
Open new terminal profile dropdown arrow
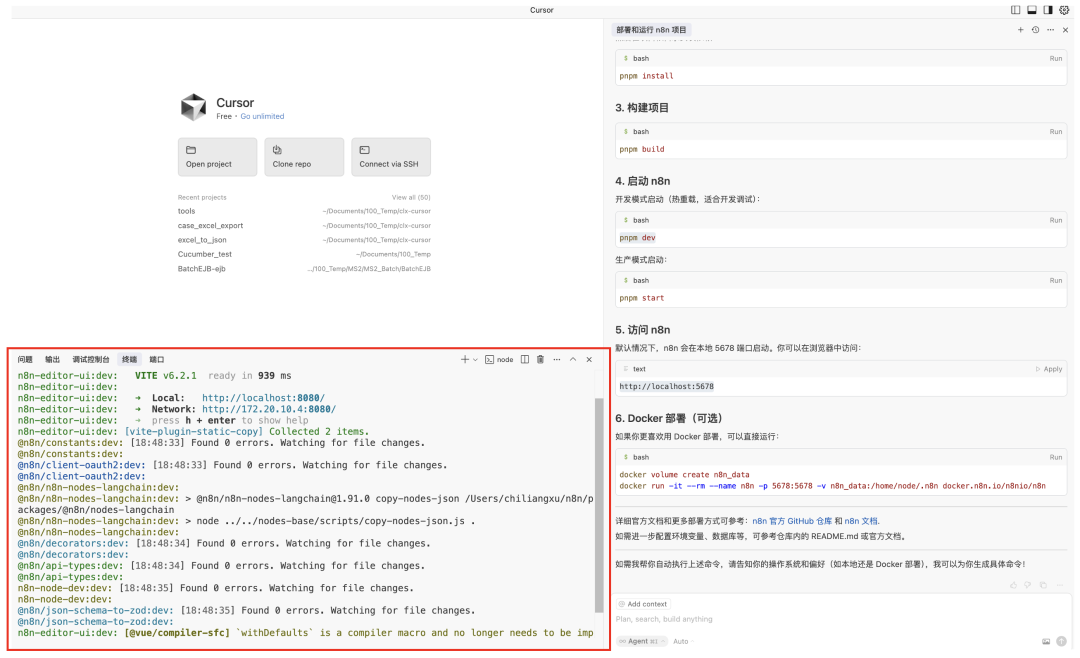[x=475, y=360]
